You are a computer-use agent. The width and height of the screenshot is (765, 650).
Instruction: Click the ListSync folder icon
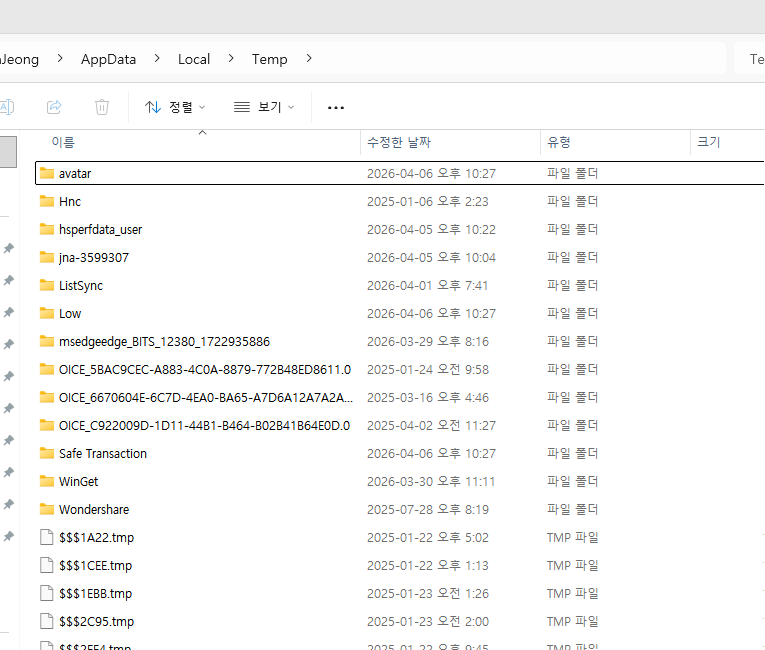47,285
